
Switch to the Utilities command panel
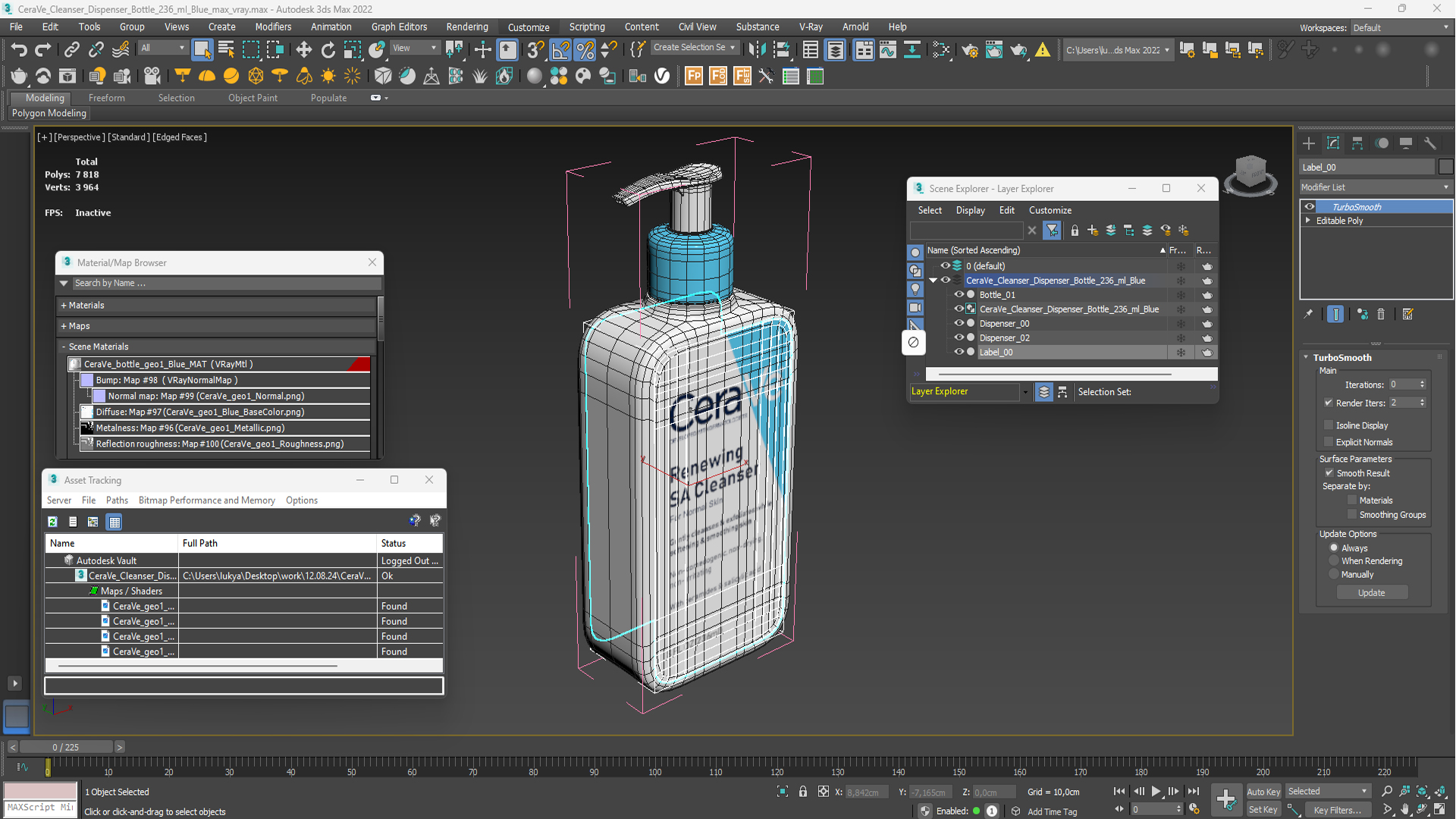click(1430, 143)
